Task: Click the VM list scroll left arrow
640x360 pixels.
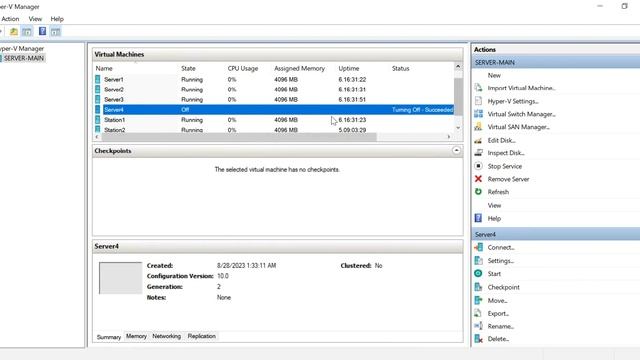Action: (x=97, y=137)
